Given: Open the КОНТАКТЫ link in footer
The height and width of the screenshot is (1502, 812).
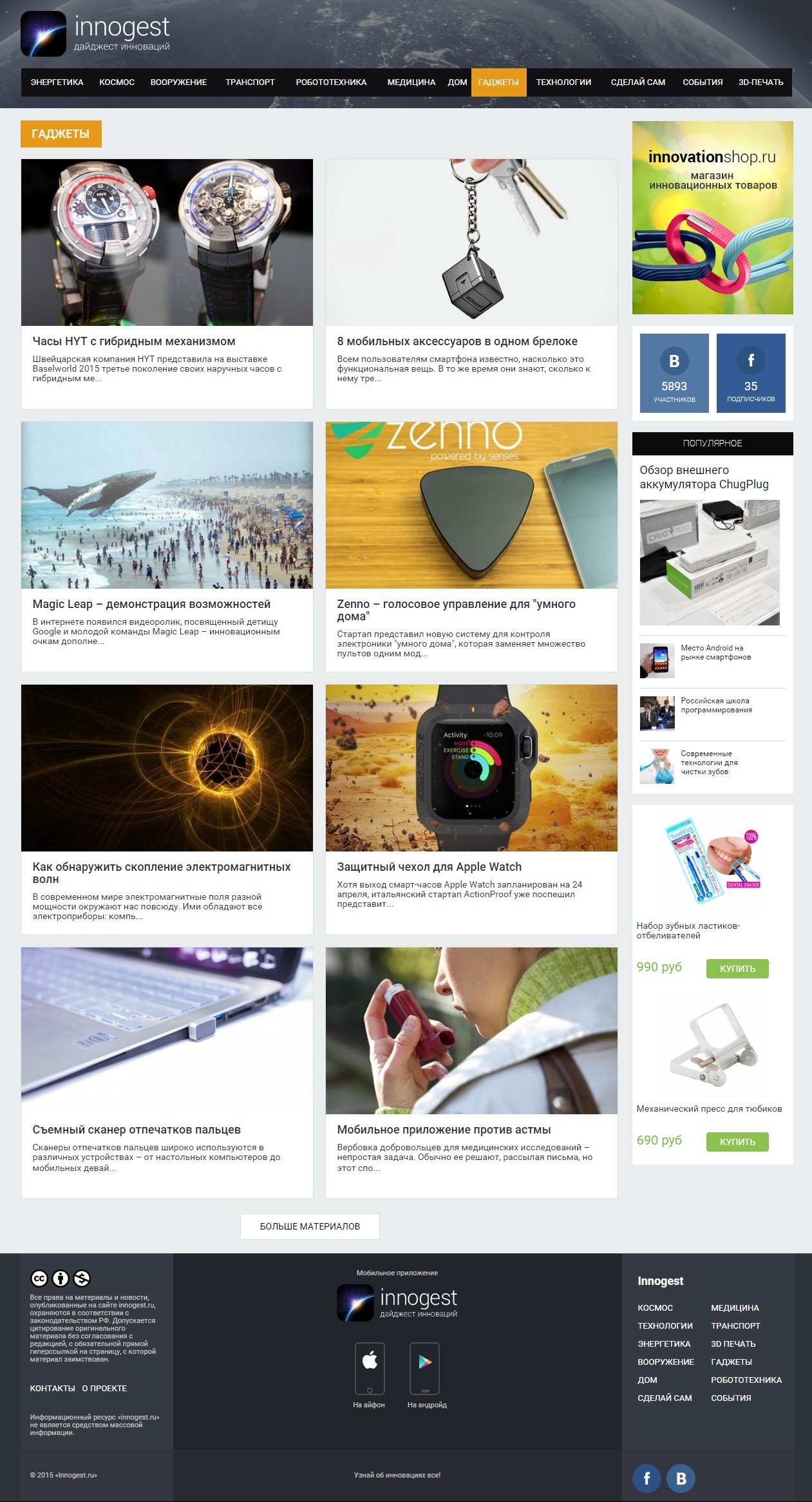Looking at the screenshot, I should point(52,1388).
